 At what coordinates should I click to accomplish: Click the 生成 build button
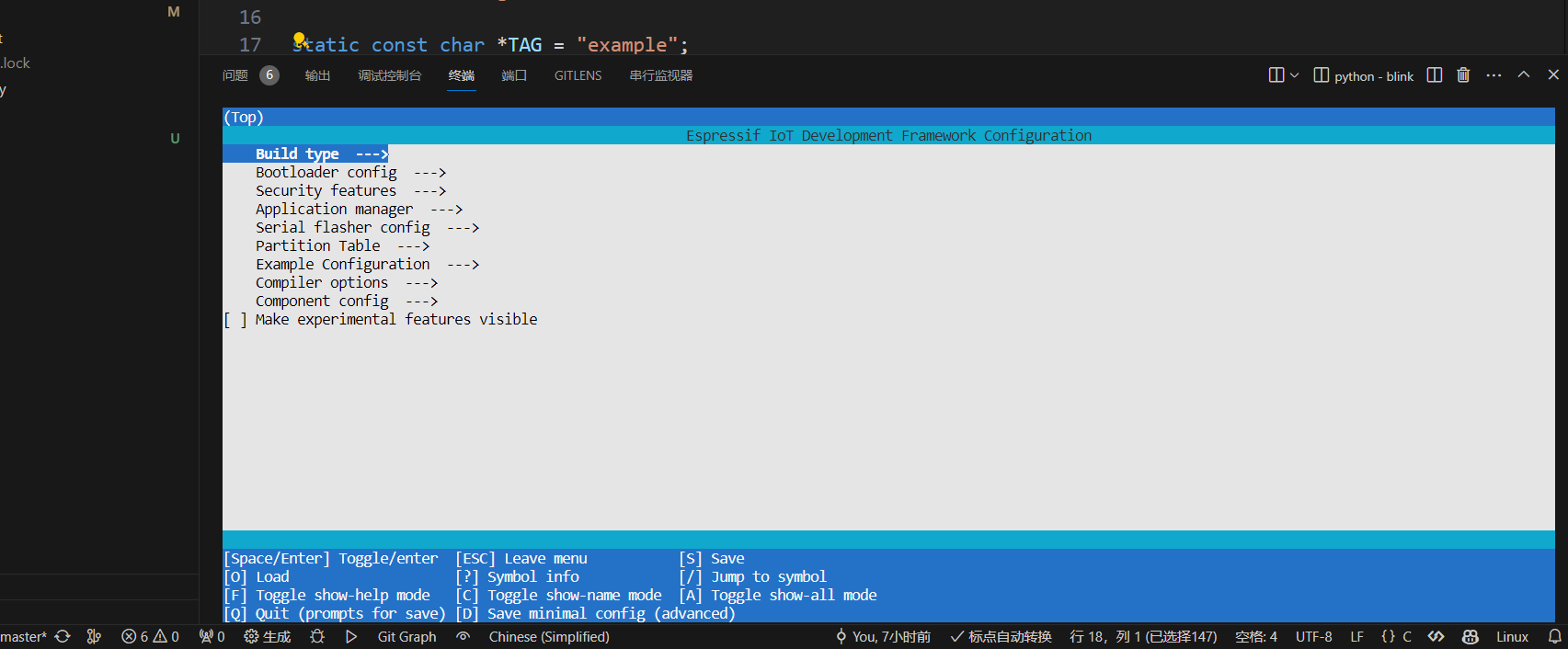pyautogui.click(x=267, y=636)
